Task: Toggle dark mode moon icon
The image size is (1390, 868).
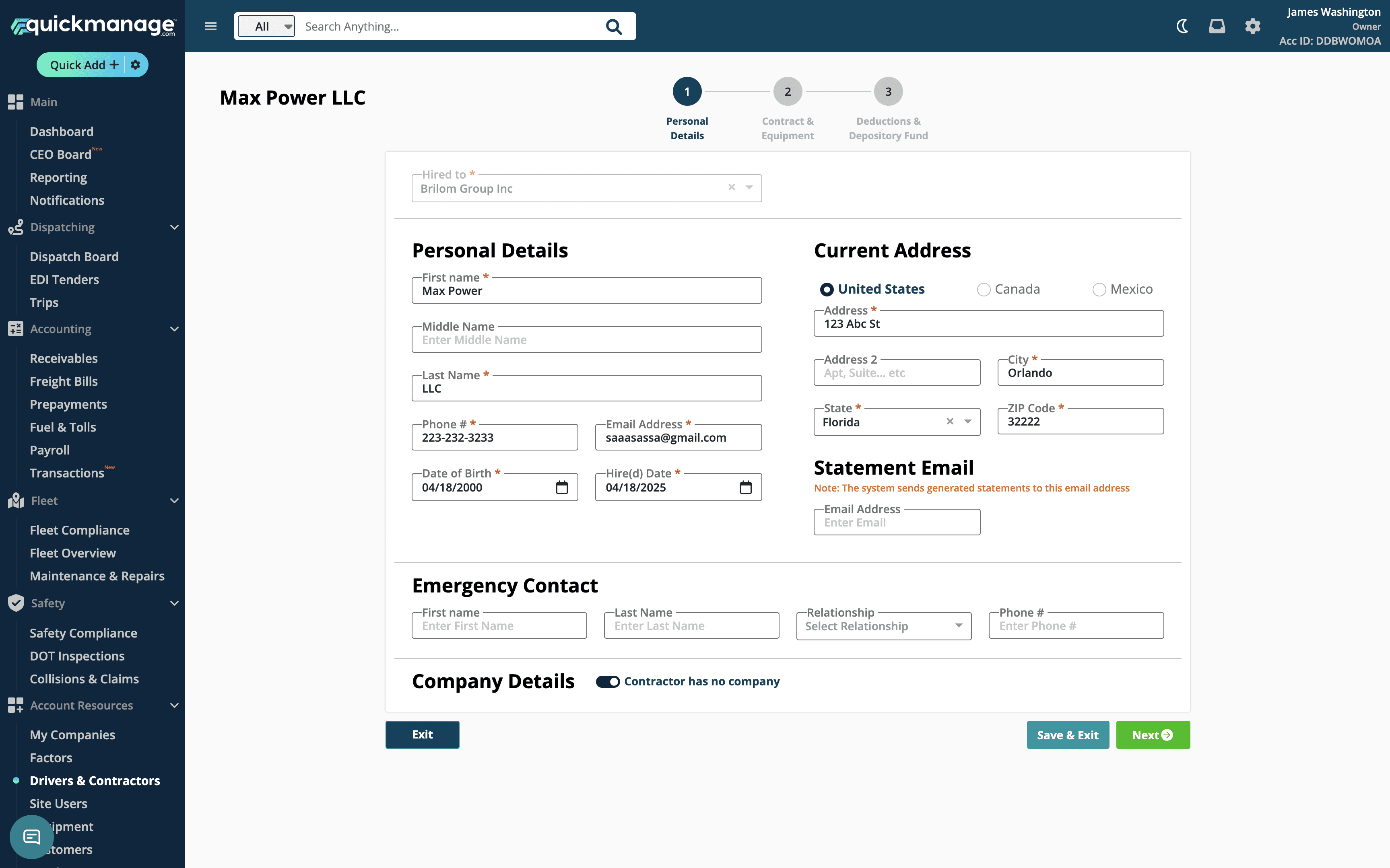Action: pos(1182,27)
